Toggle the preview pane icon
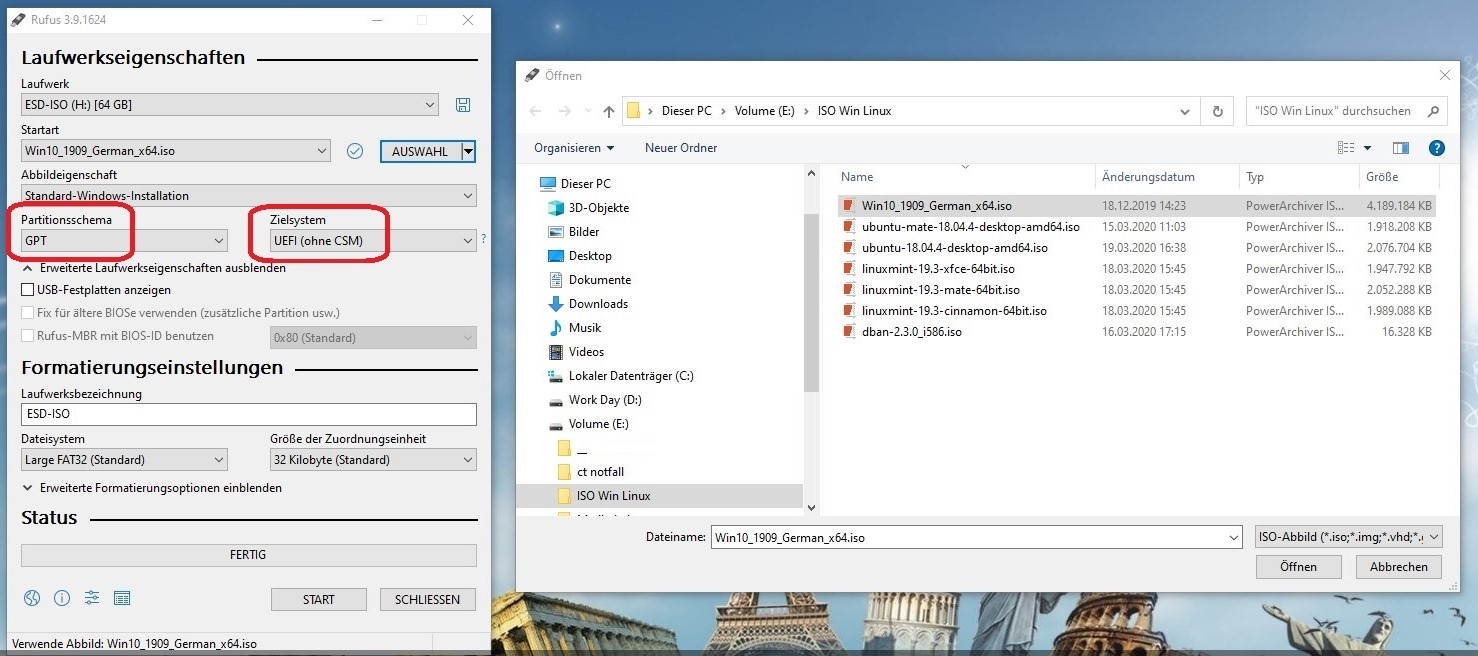Viewport: 1478px width, 656px height. coord(1401,148)
